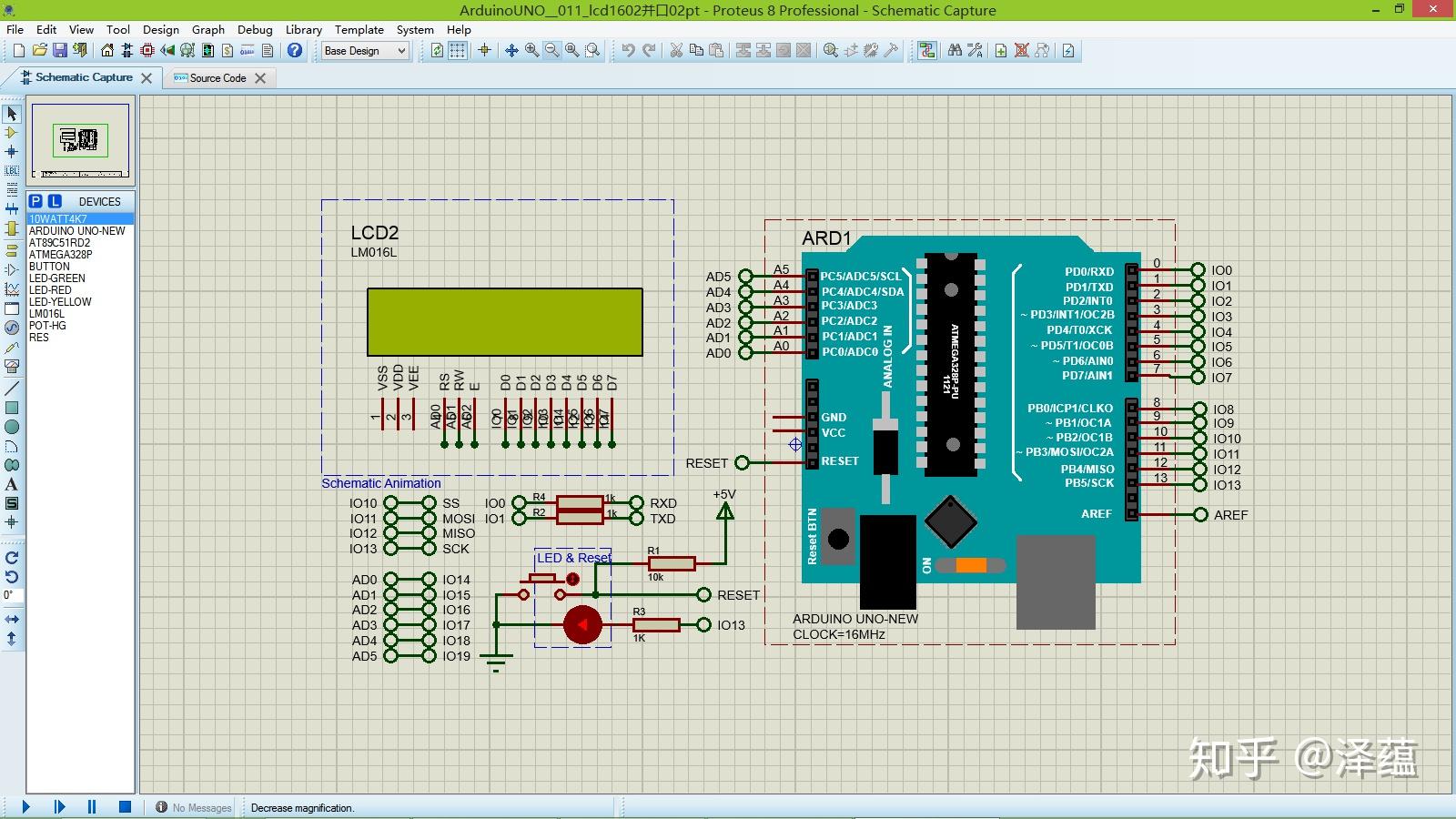The image size is (1456, 819).
Task: Click the Center at Cursor icon
Action: 512,50
